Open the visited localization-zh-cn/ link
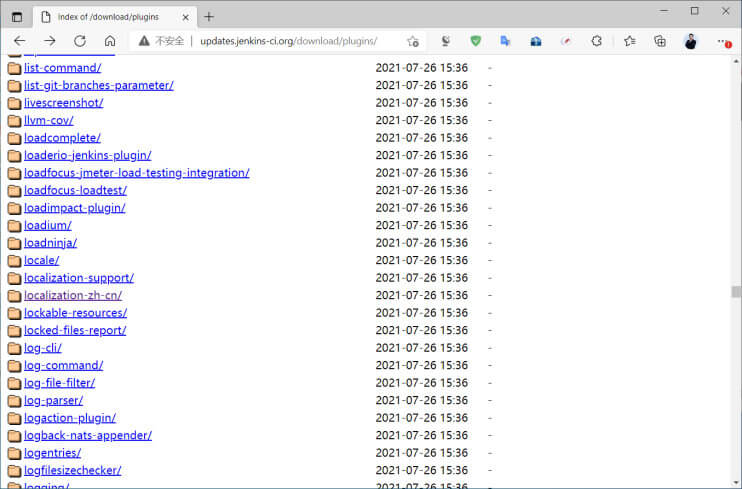 pos(73,295)
